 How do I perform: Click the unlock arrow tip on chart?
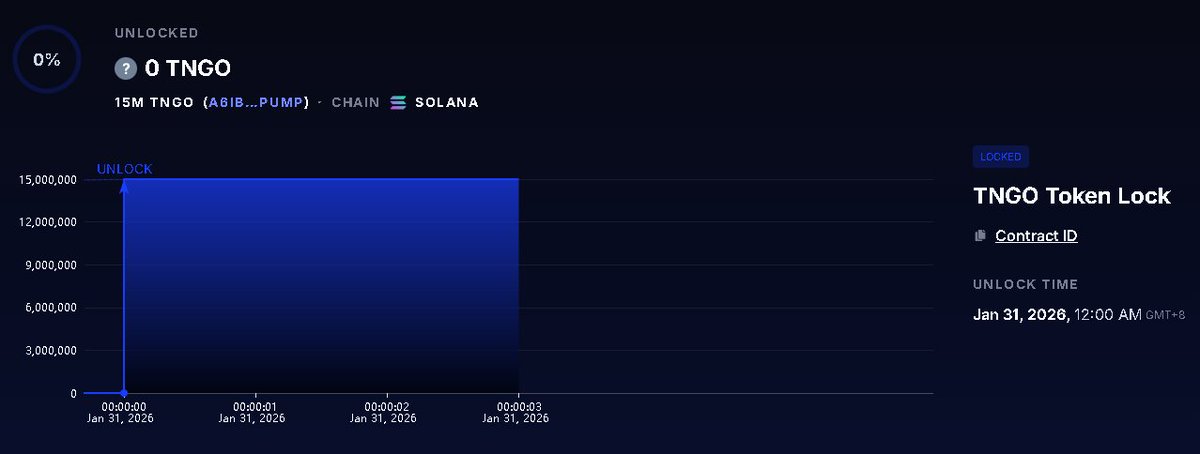(124, 185)
